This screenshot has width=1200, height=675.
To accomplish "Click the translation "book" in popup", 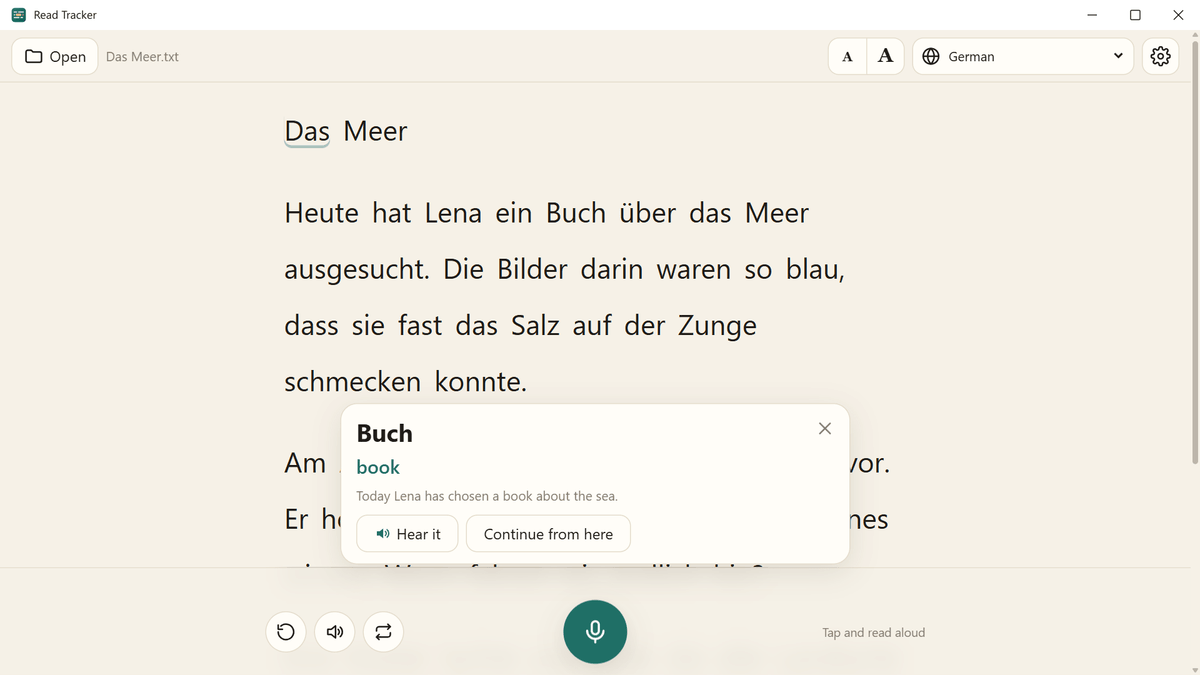I will point(378,467).
